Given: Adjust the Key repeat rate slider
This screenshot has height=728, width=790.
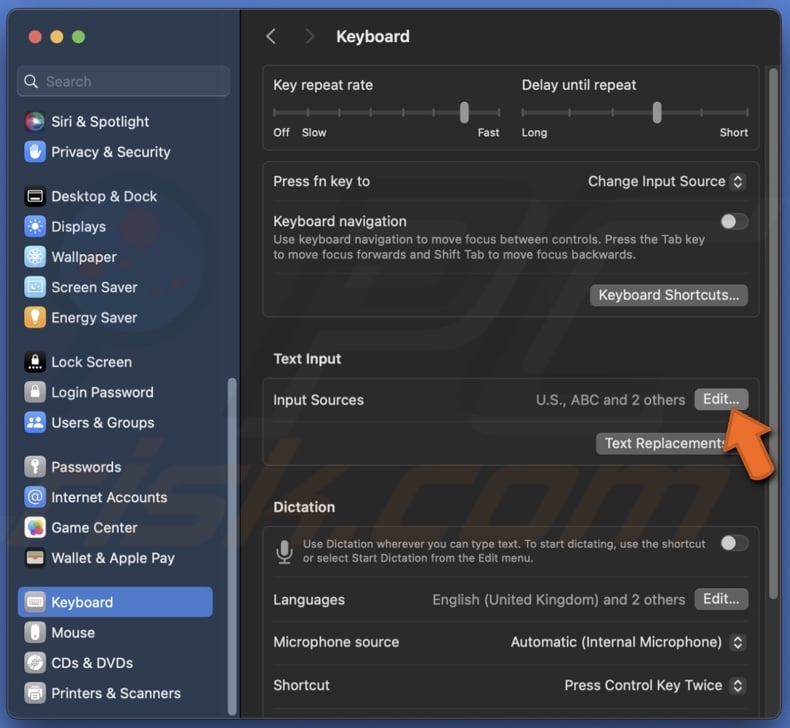Looking at the screenshot, I should point(464,112).
